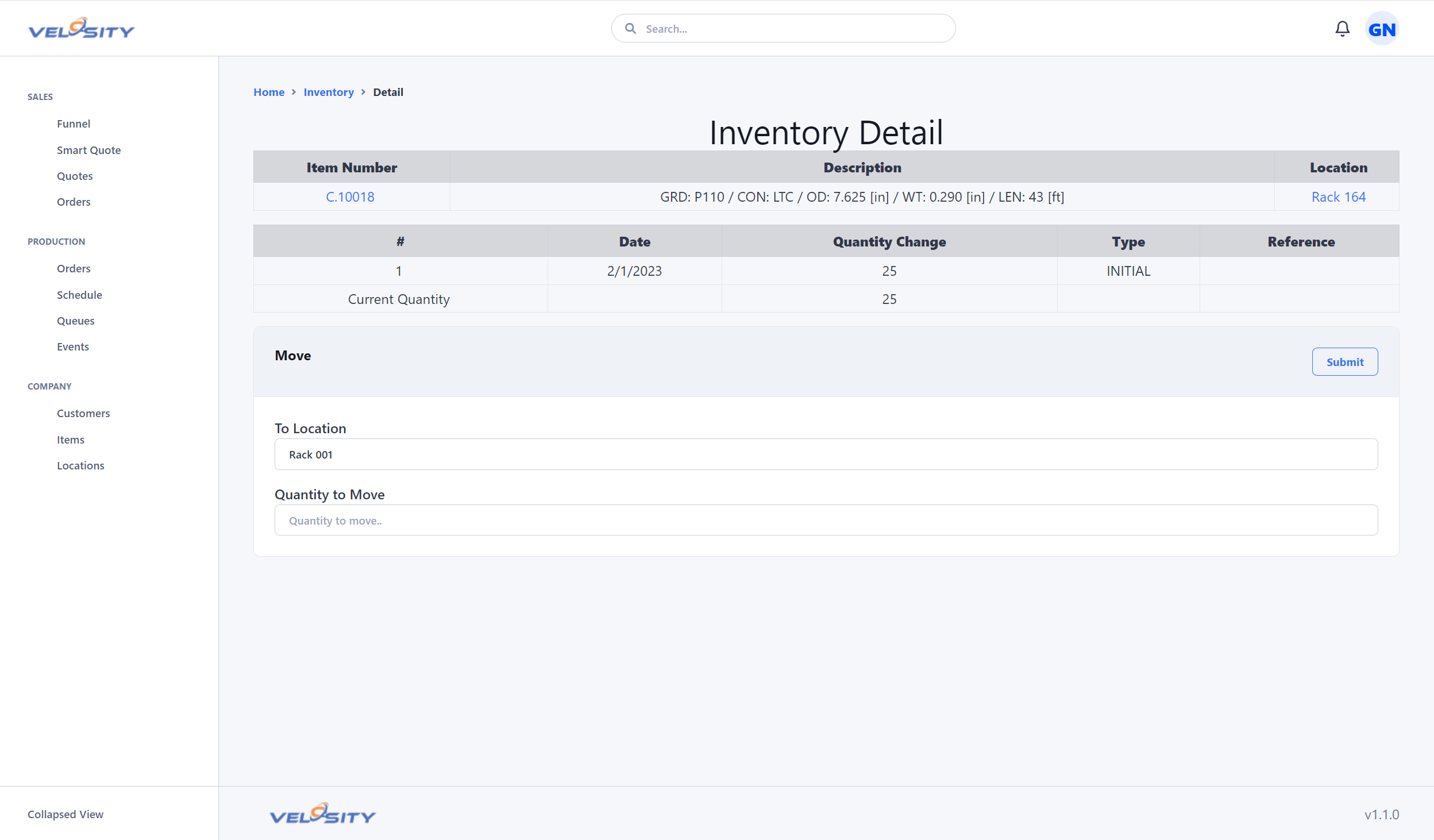Open the To Location dropdown

[x=826, y=454]
